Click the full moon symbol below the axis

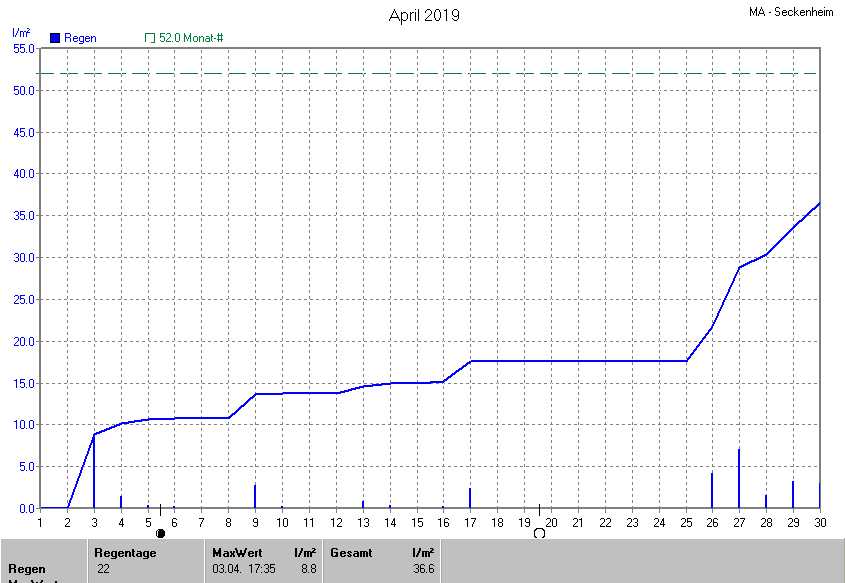[539, 534]
